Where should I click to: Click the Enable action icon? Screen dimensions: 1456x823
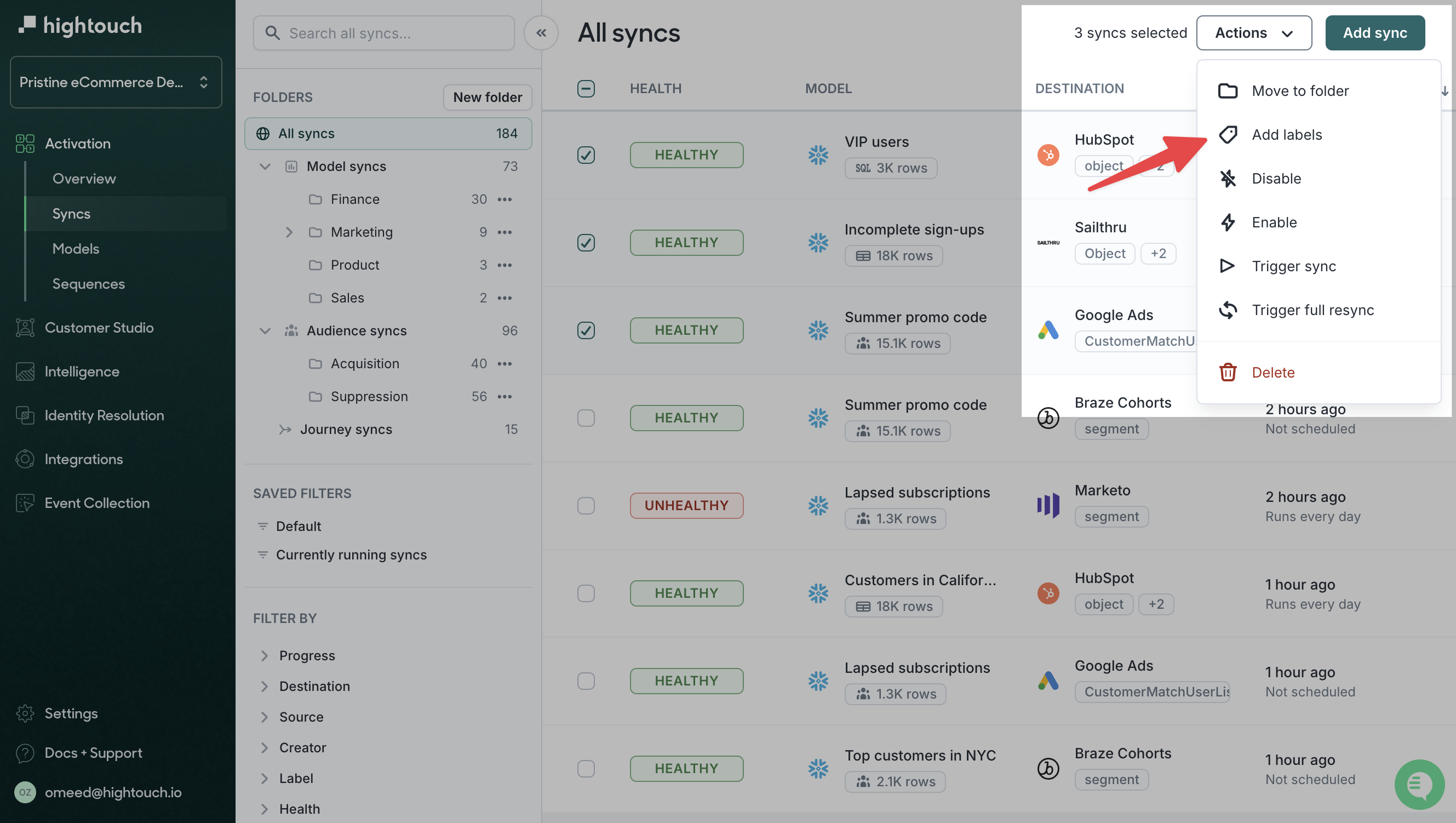pyautogui.click(x=1228, y=221)
